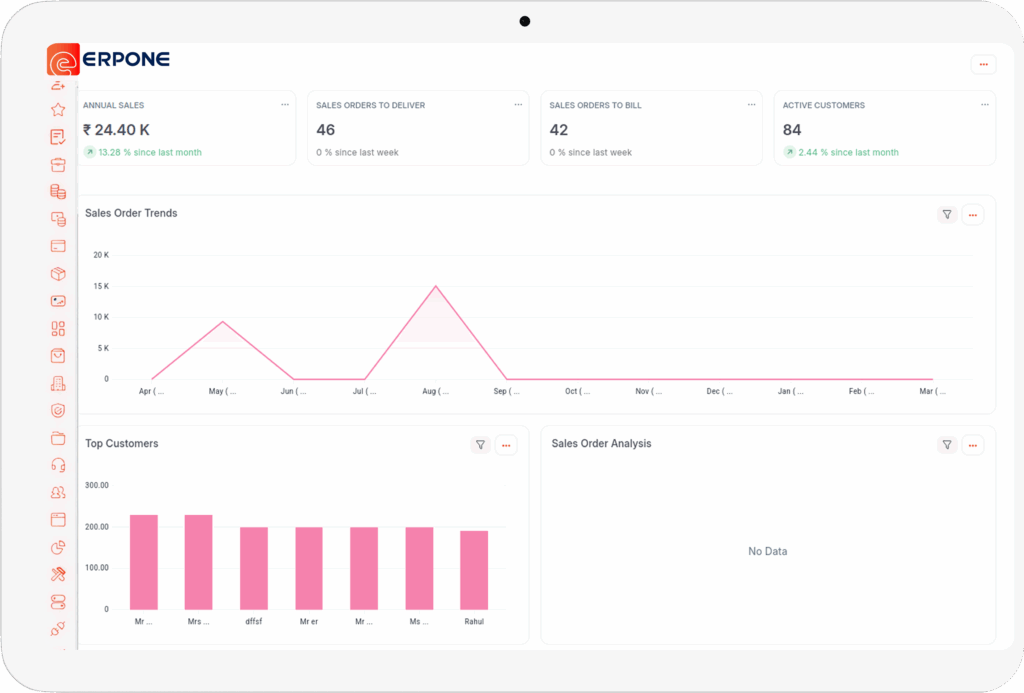The width and height of the screenshot is (1024, 693).
Task: Open Sales Order Trends more options button
Action: [973, 214]
